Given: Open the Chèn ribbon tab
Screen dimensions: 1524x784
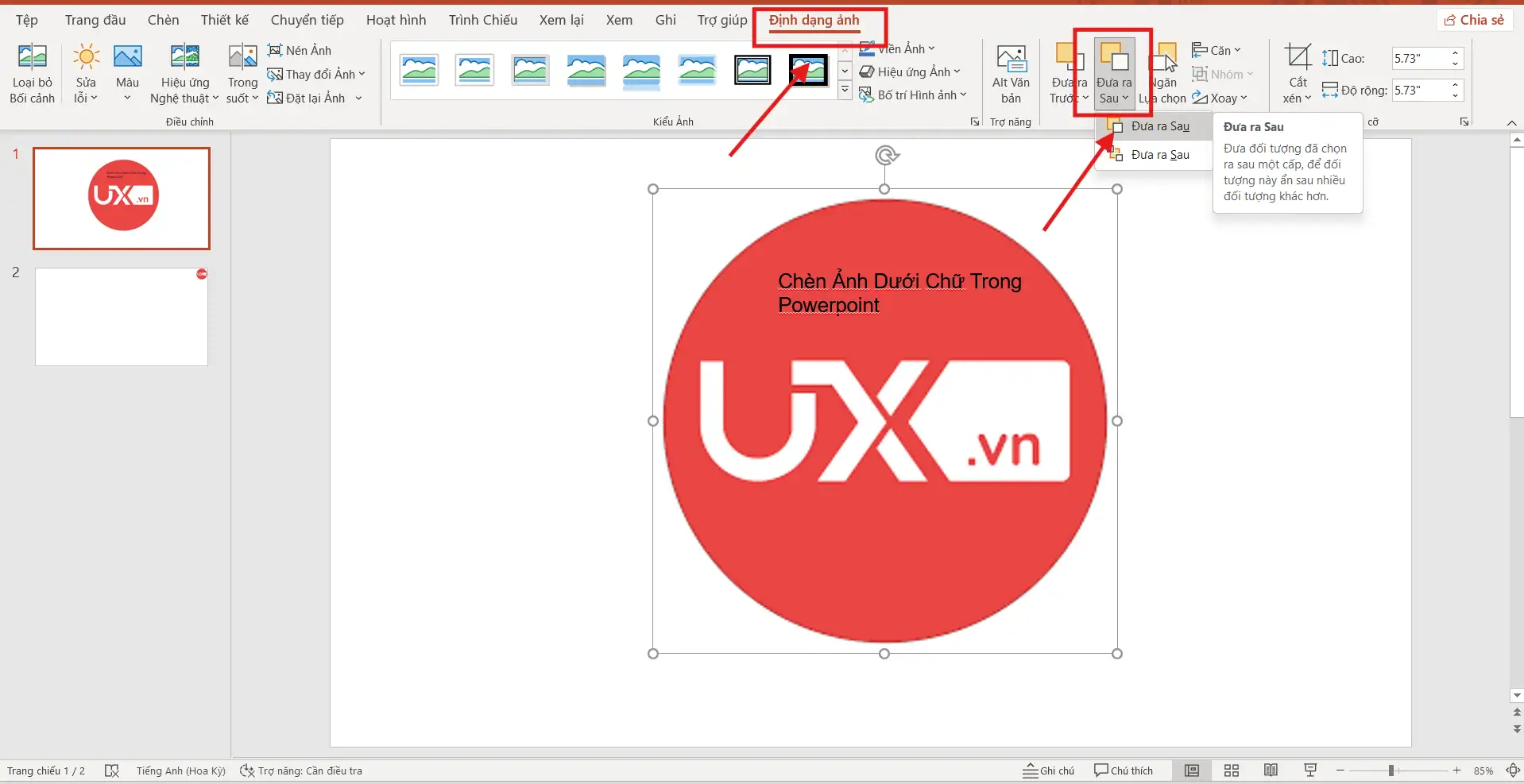Looking at the screenshot, I should pos(163,20).
